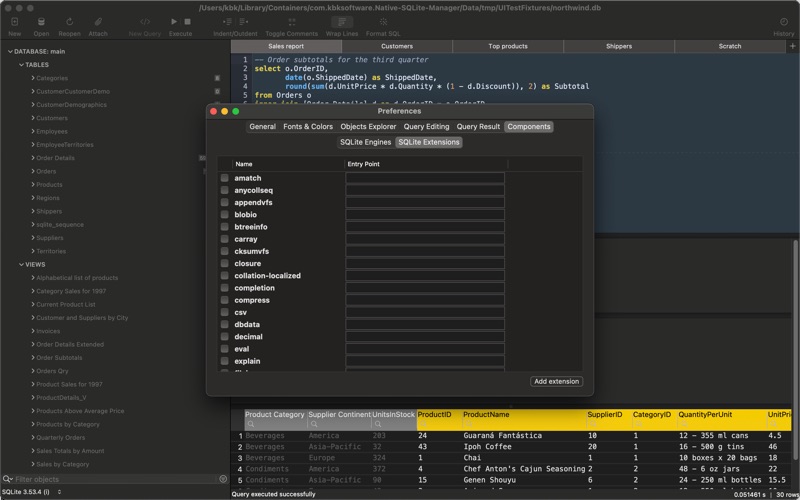Enable the btreeinfo extension checkbox
The width and height of the screenshot is (800, 500).
(224, 227)
